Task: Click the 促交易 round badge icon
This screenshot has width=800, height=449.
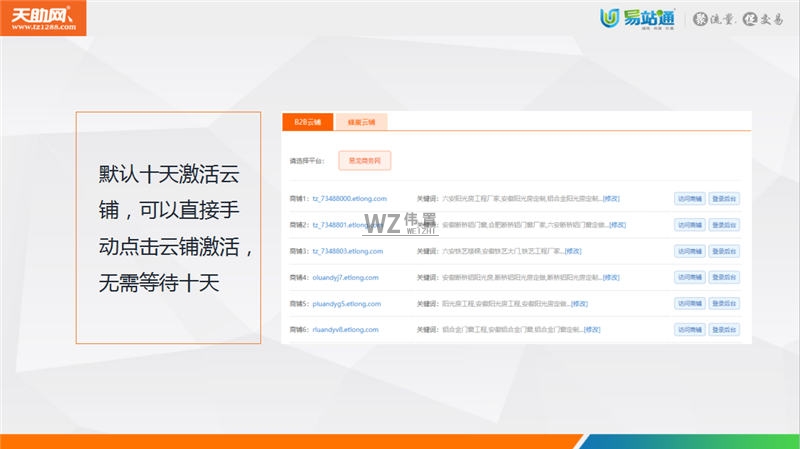Action: coord(749,19)
